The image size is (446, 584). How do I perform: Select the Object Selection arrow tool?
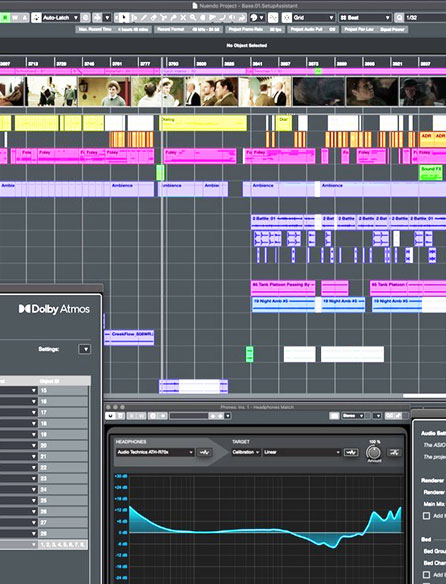point(124,18)
